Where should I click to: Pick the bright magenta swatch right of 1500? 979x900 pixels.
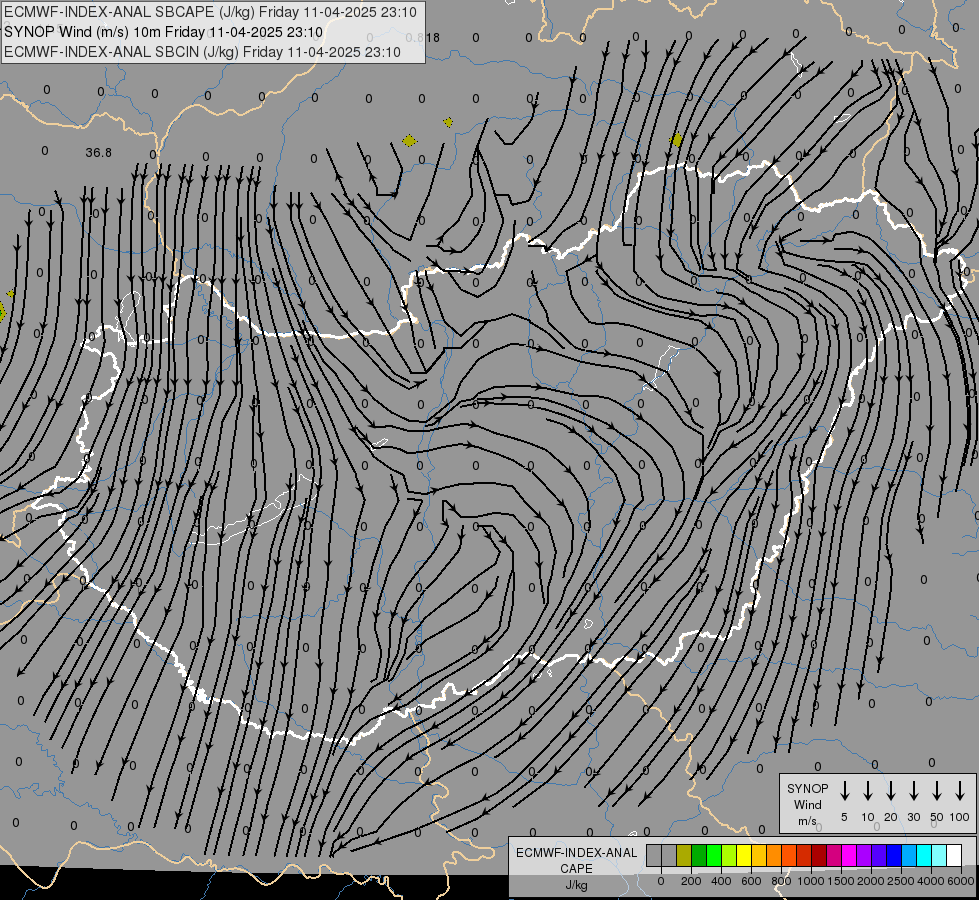(849, 855)
